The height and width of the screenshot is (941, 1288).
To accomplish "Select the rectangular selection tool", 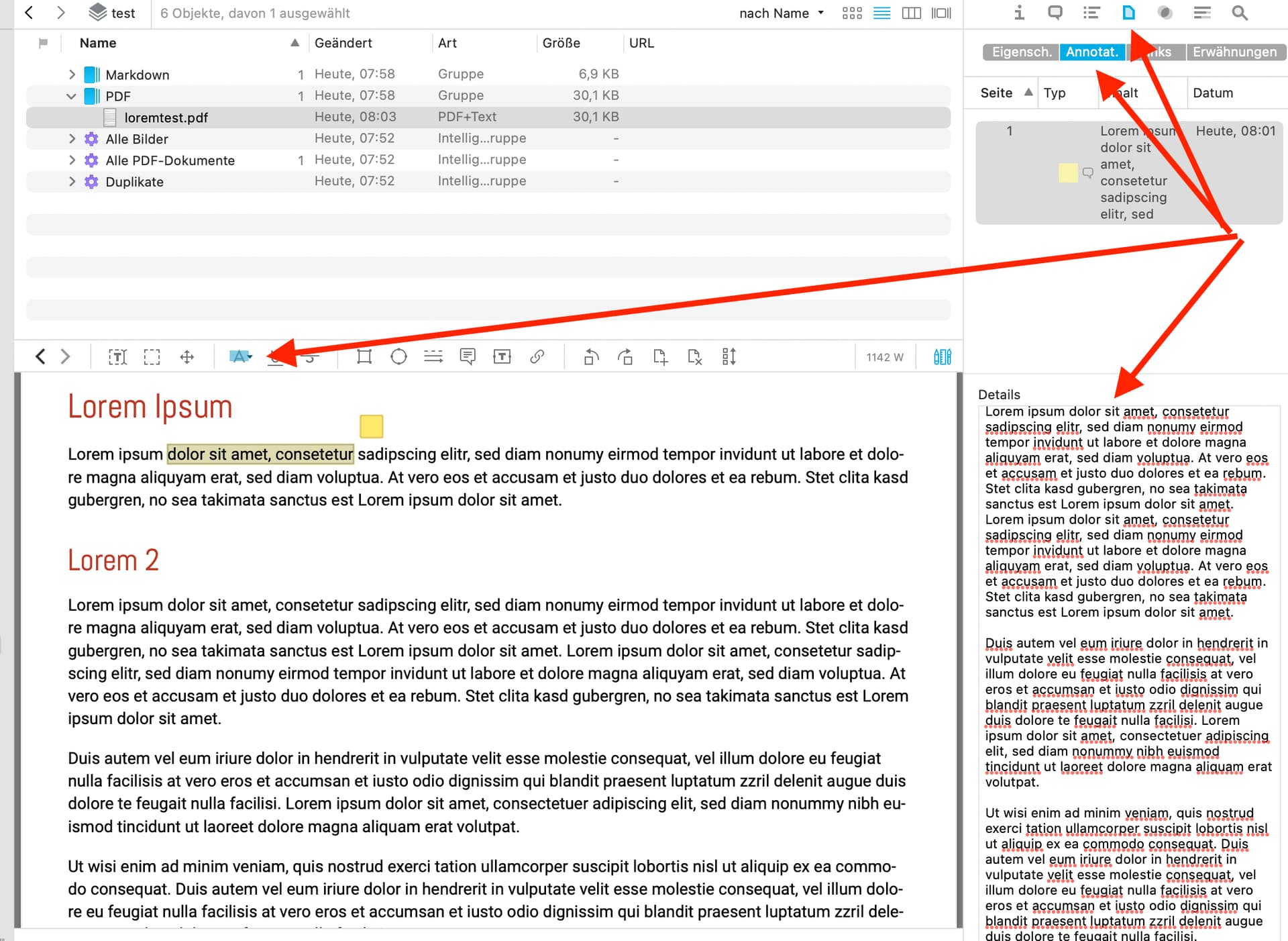I will tap(152, 356).
